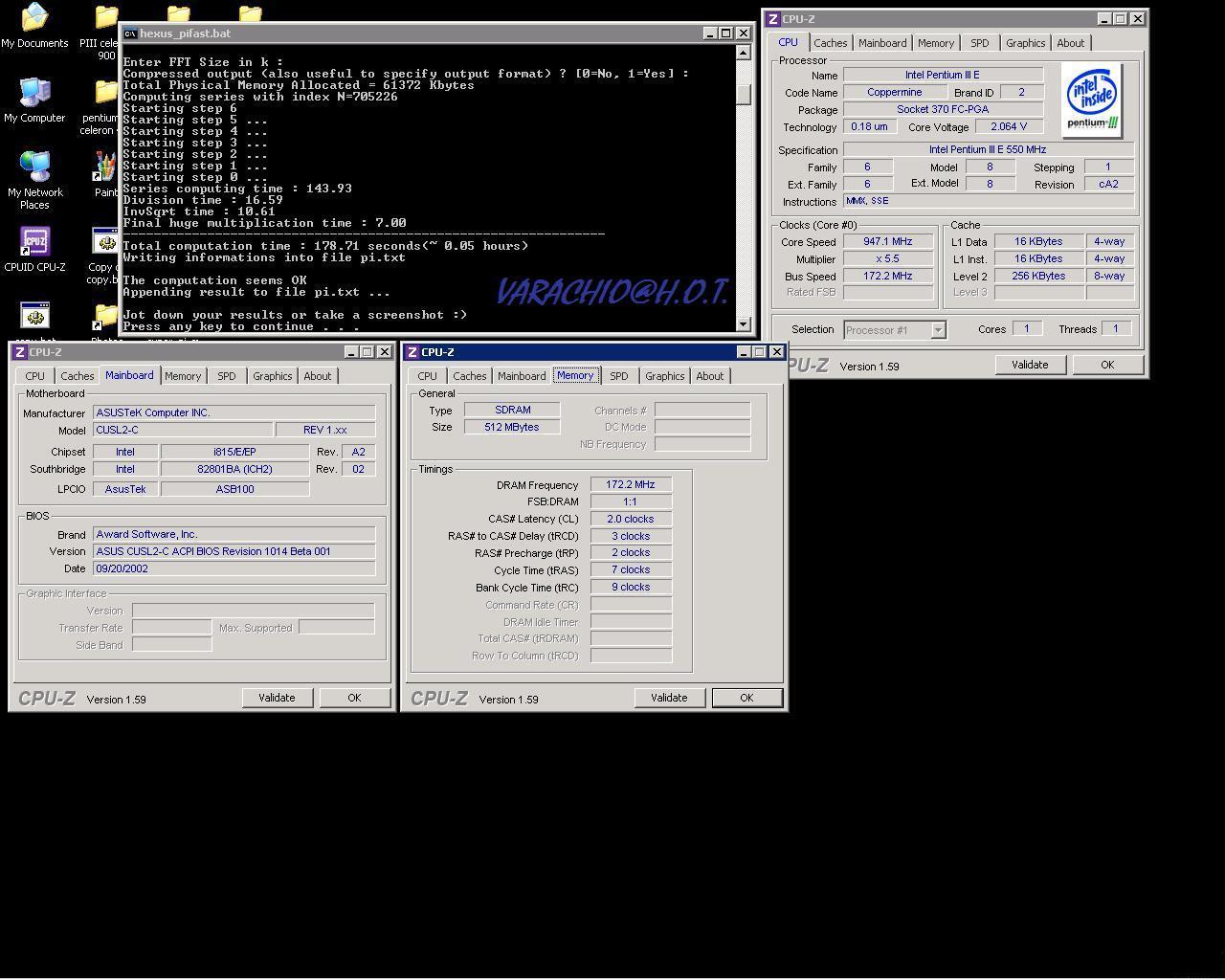This screenshot has width=1225, height=980.
Task: Switch to Caches tab in the Mainboard CPU-Z window
Action: coord(77,376)
